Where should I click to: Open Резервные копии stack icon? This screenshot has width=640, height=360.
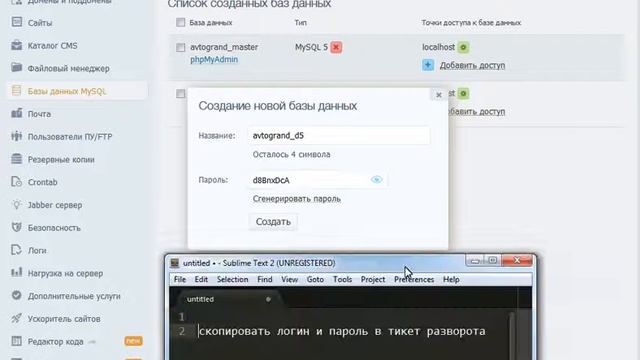point(17,159)
